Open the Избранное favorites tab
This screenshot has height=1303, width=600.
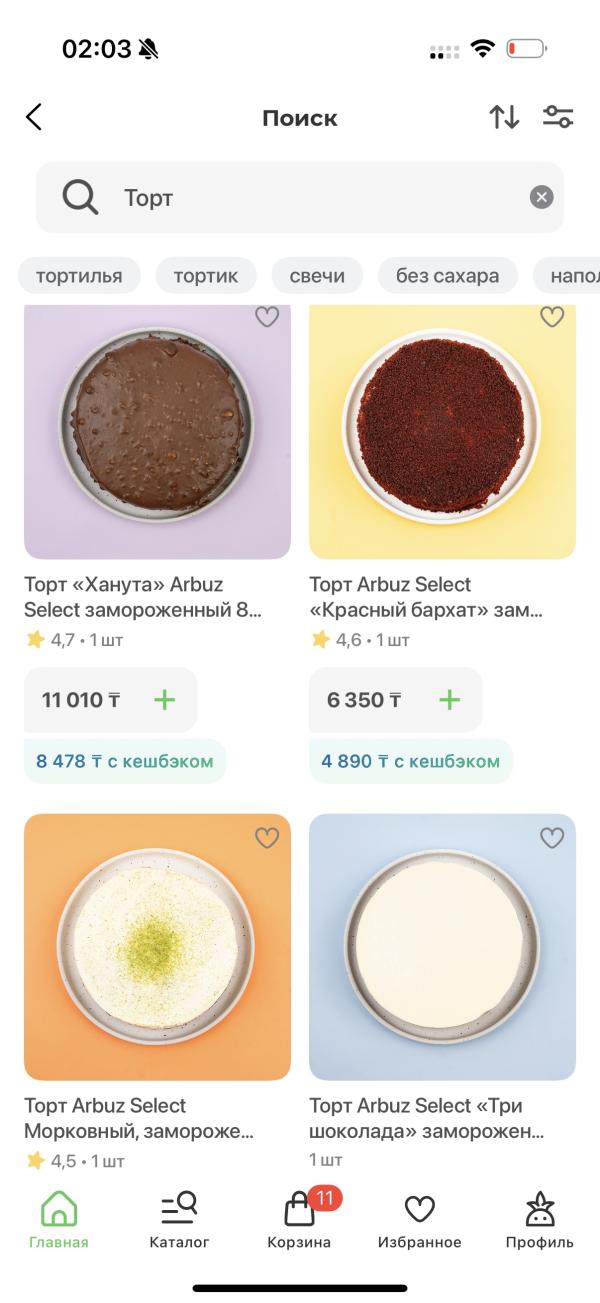[x=419, y=1220]
